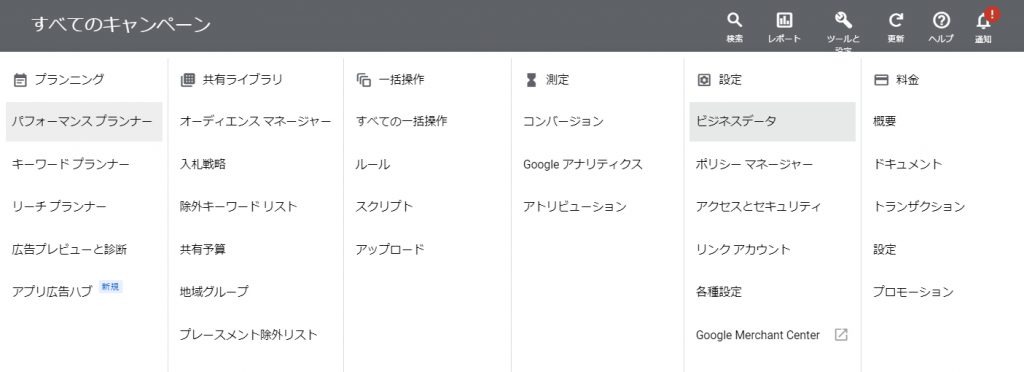Open the notification bell with red alert
The width and height of the screenshot is (1024, 372).
985,20
